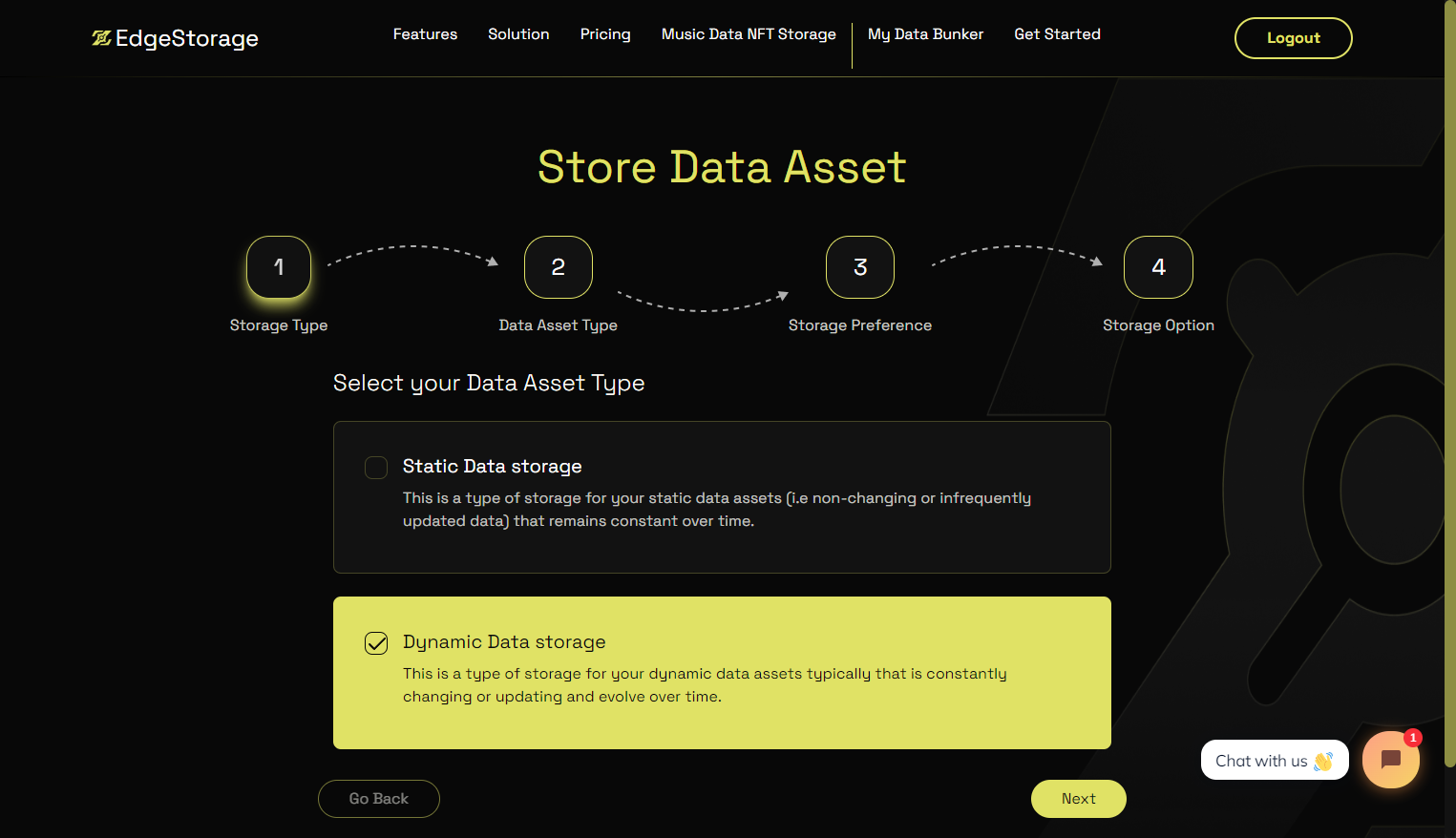This screenshot has width=1456, height=838.
Task: Click the EdgeStorage brand name
Action: click(x=187, y=38)
